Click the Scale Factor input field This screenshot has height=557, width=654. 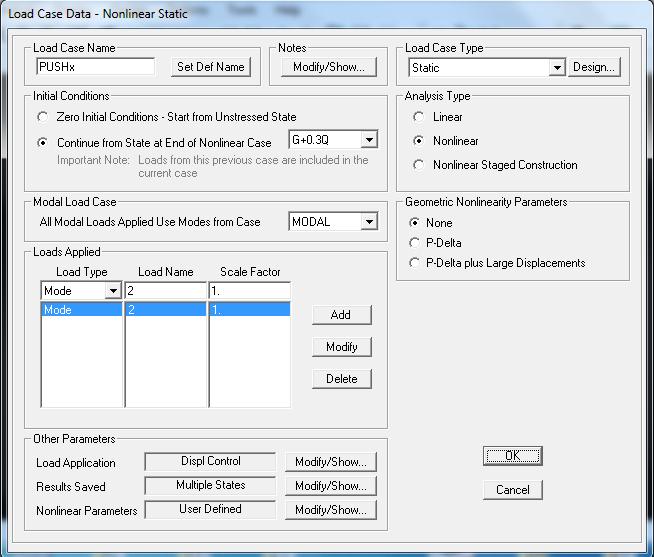click(250, 291)
